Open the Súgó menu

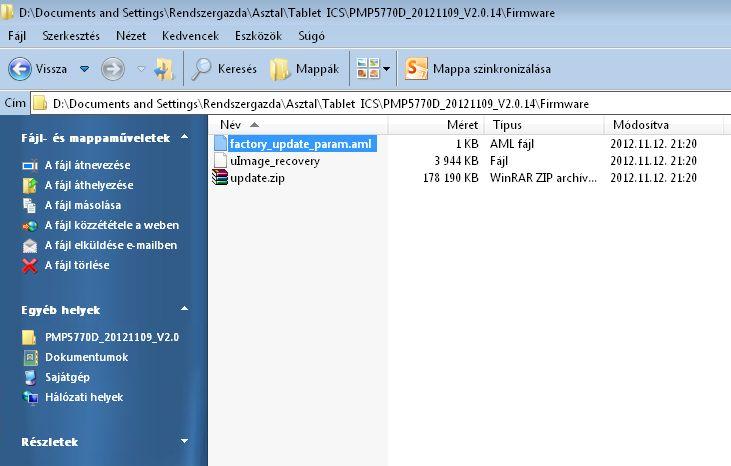(311, 36)
